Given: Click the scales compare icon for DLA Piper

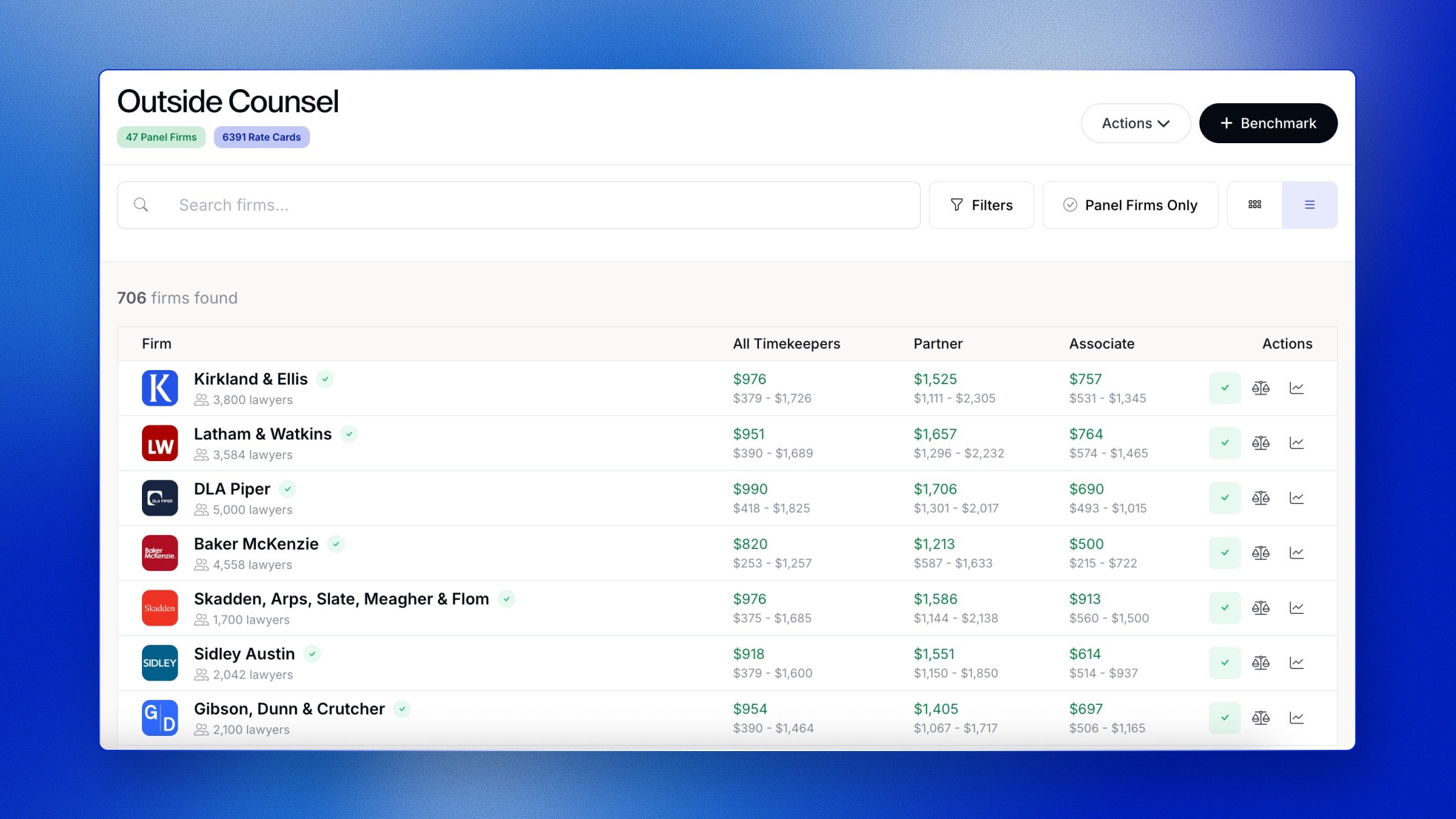Looking at the screenshot, I should pyautogui.click(x=1260, y=498).
